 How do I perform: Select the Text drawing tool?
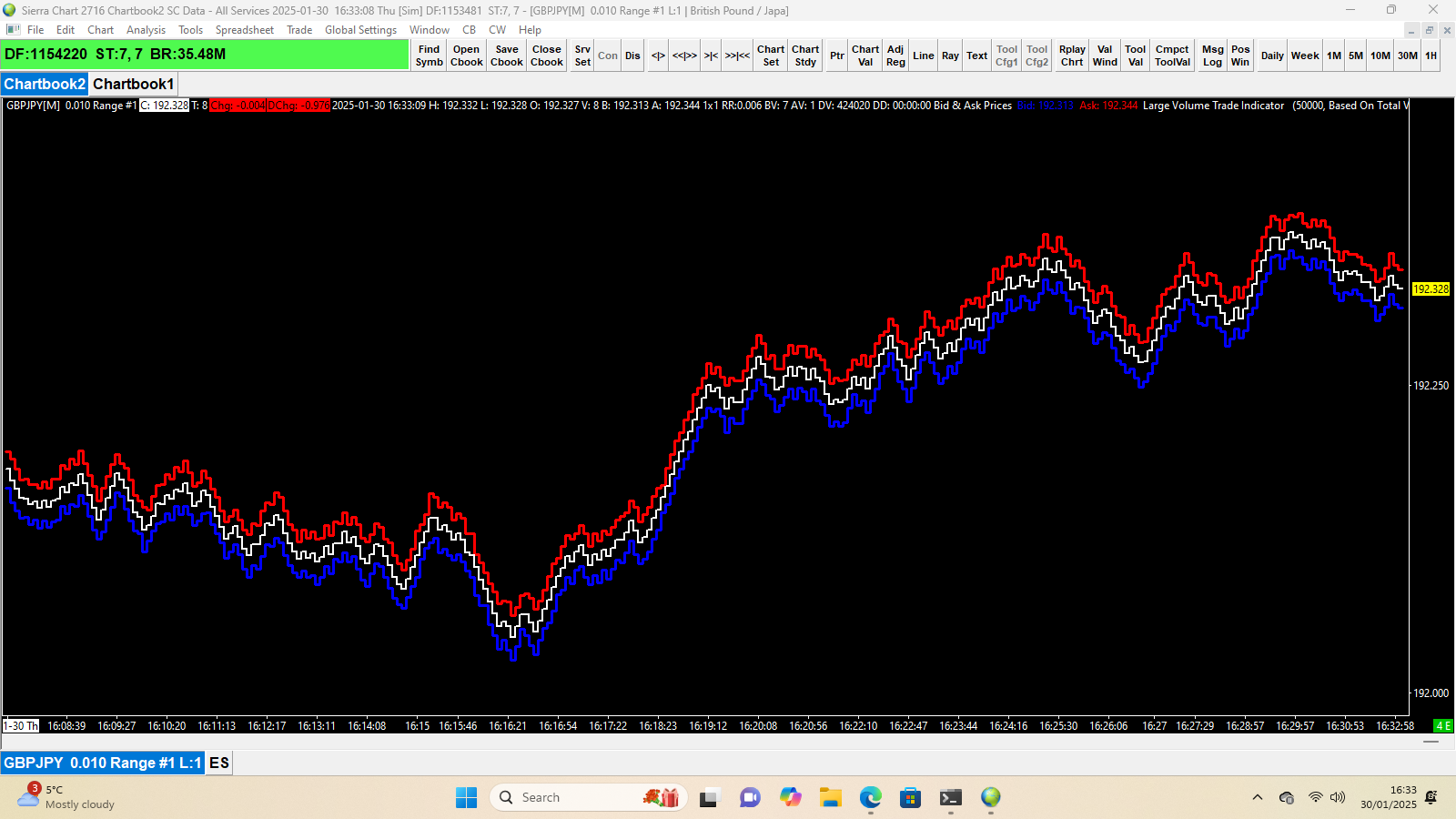976,56
